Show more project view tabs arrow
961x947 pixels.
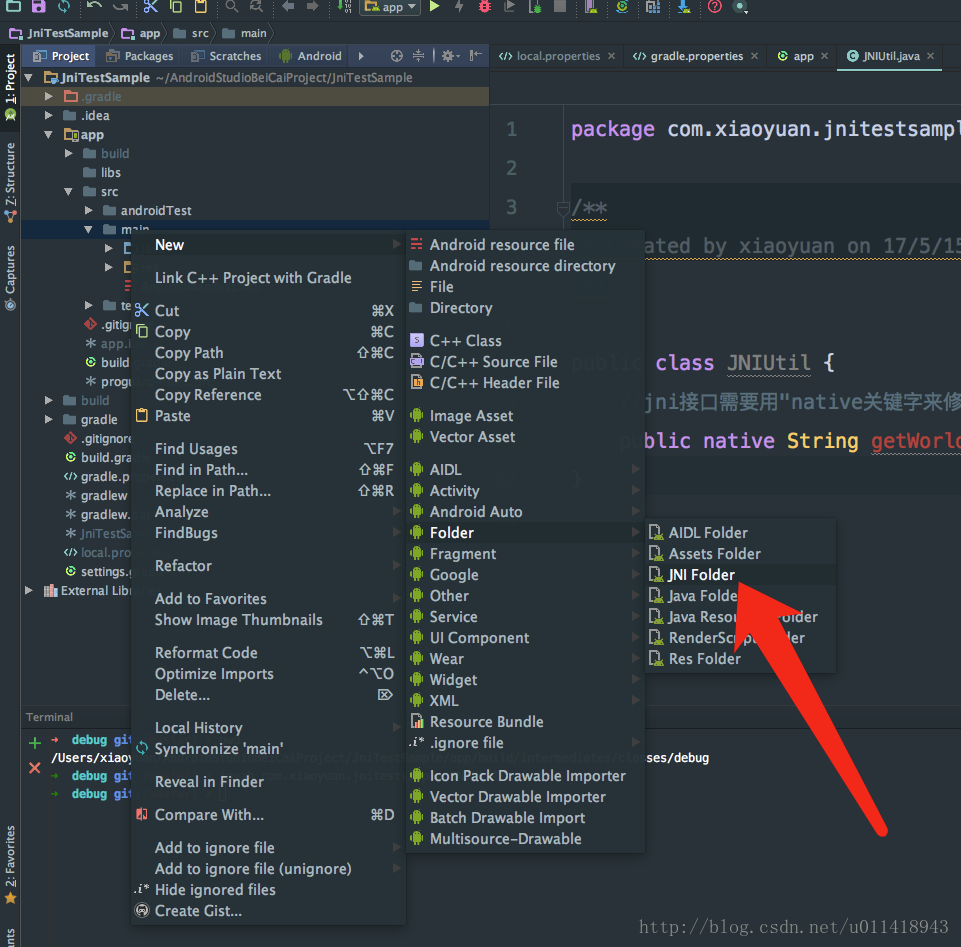click(x=361, y=56)
